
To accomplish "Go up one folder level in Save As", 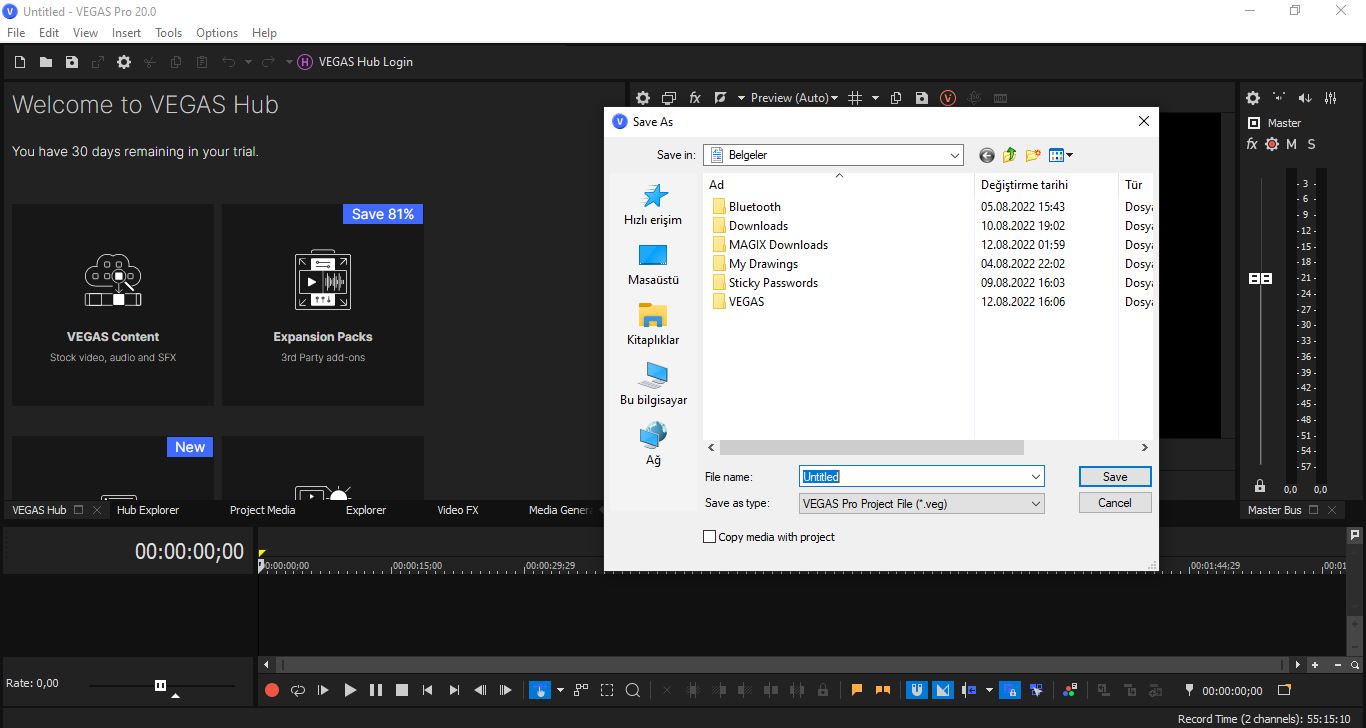I will [1010, 155].
